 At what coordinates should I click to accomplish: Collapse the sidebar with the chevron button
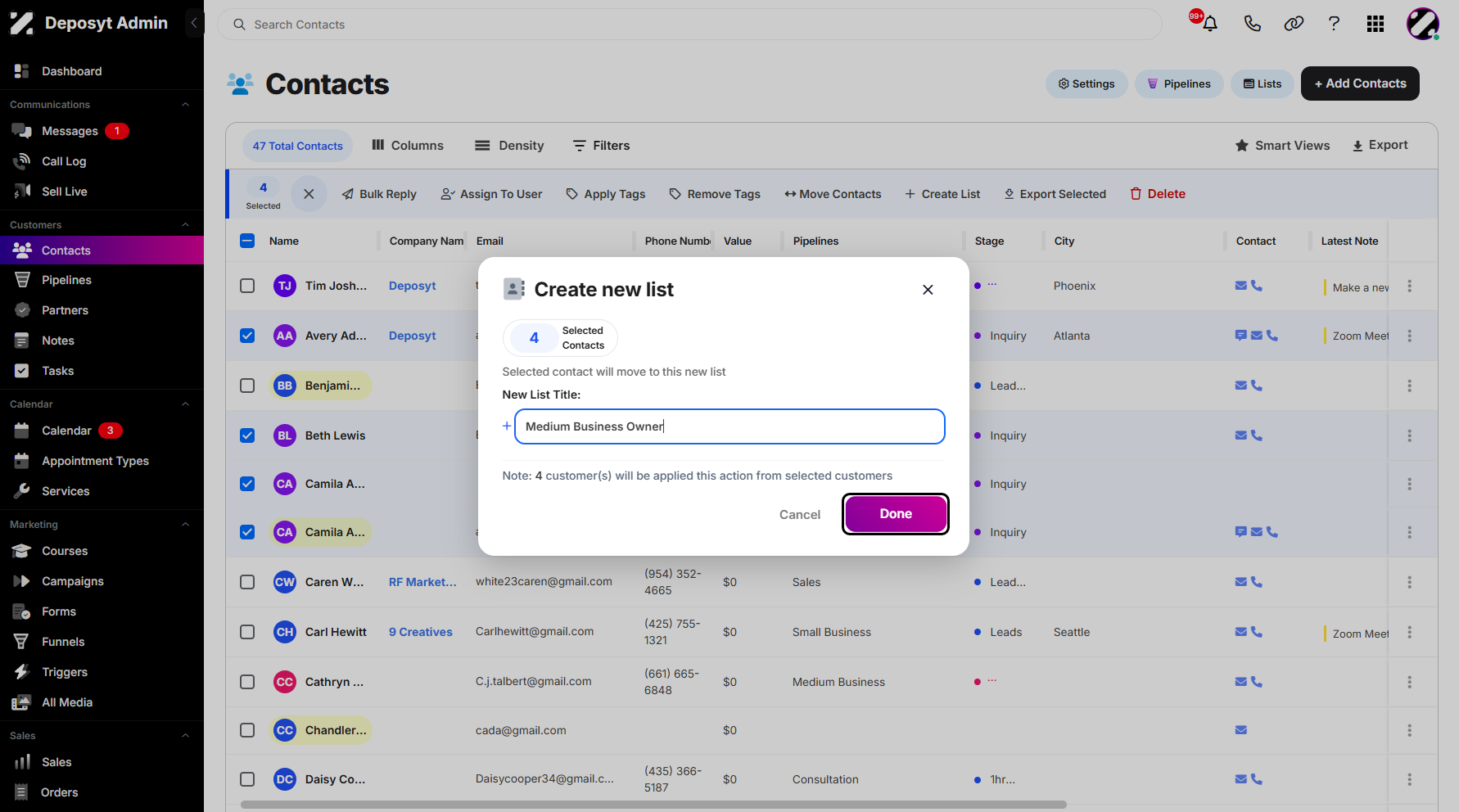[193, 23]
